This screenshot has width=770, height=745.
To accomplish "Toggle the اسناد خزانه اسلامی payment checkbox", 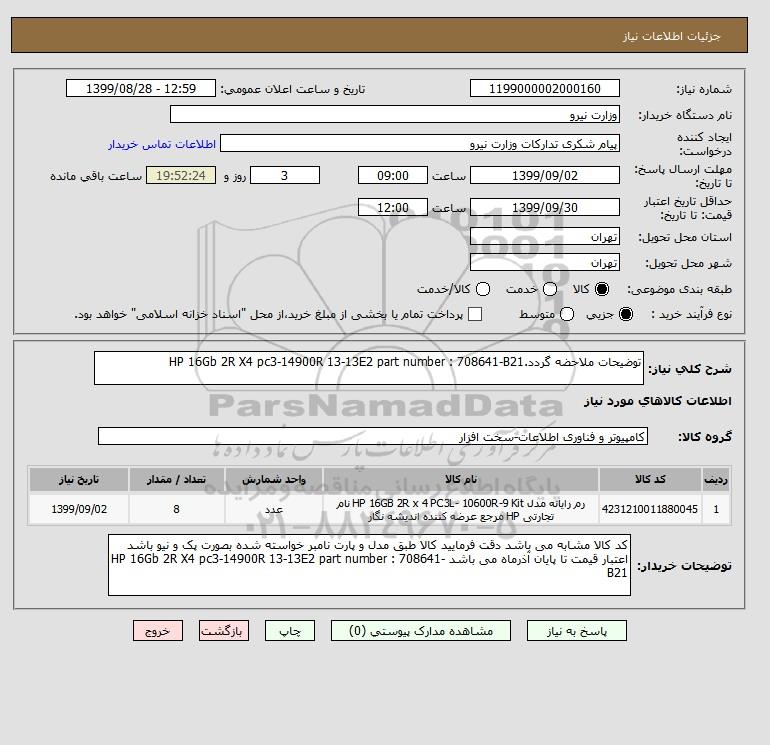I will [x=475, y=314].
